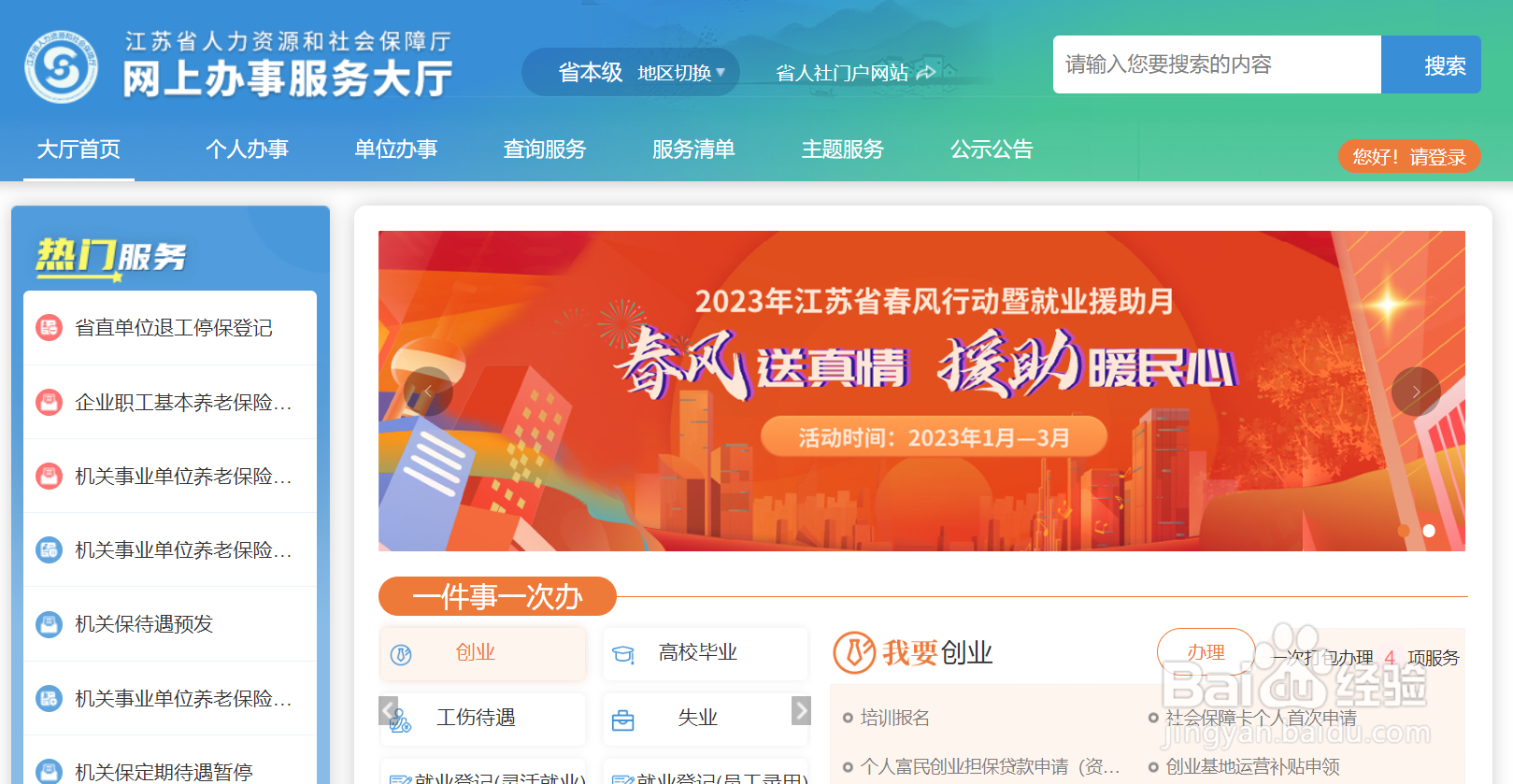The width and height of the screenshot is (1513, 784).
Task: Select the white carousel indicator dot
Action: pos(1429,530)
